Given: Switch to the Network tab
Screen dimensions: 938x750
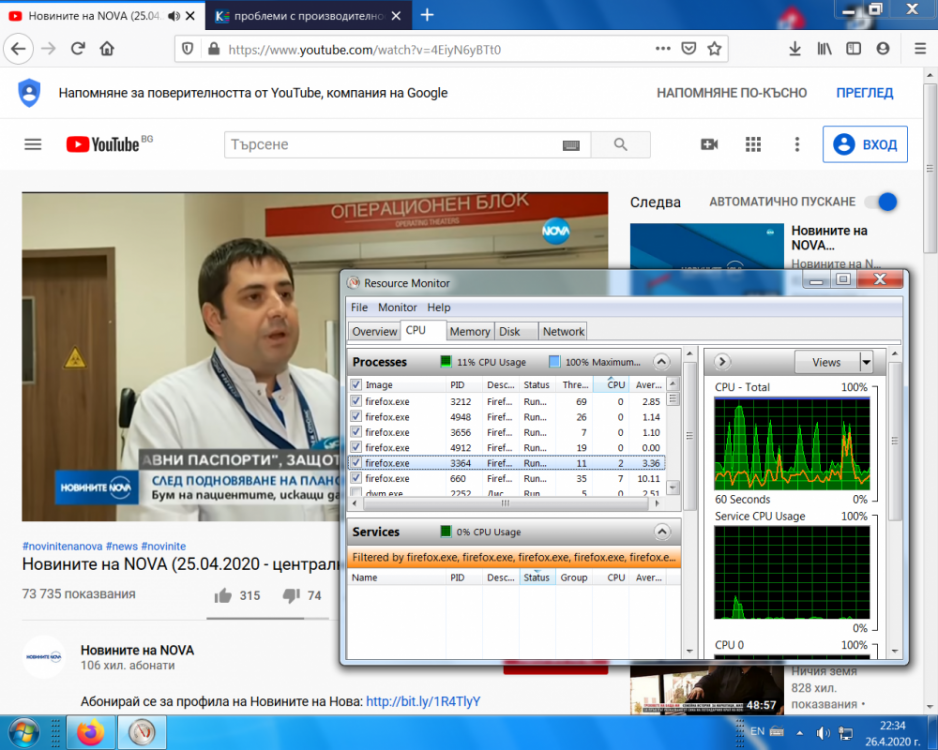Looking at the screenshot, I should coord(564,331).
